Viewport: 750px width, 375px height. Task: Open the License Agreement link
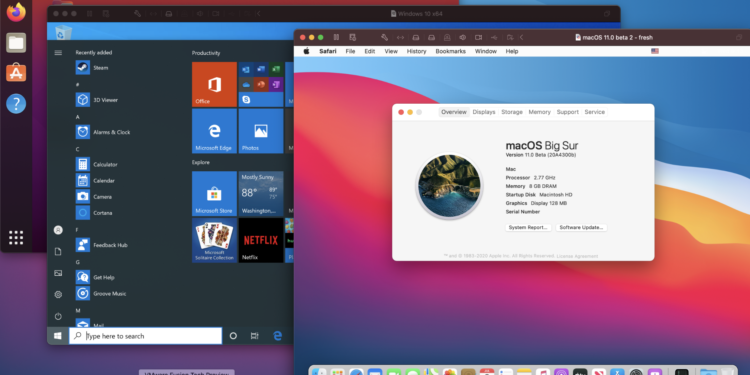pos(577,256)
